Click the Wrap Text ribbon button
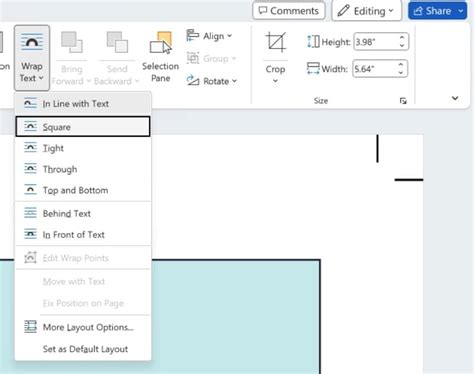This screenshot has width=474, height=374. pos(32,58)
